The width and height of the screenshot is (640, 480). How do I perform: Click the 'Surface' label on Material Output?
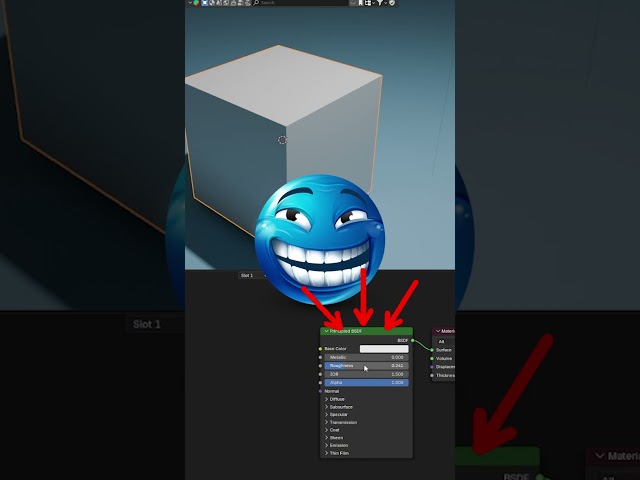coord(444,350)
